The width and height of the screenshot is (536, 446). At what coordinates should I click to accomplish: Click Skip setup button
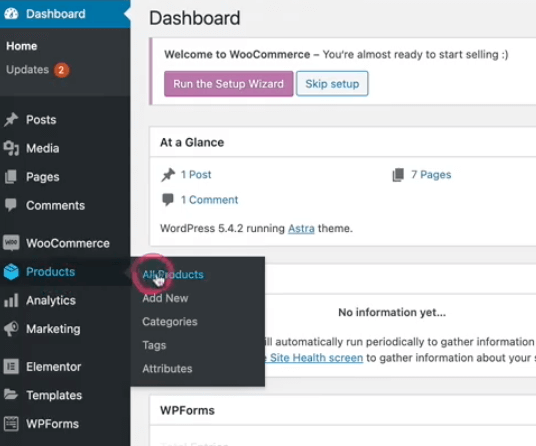click(332, 84)
